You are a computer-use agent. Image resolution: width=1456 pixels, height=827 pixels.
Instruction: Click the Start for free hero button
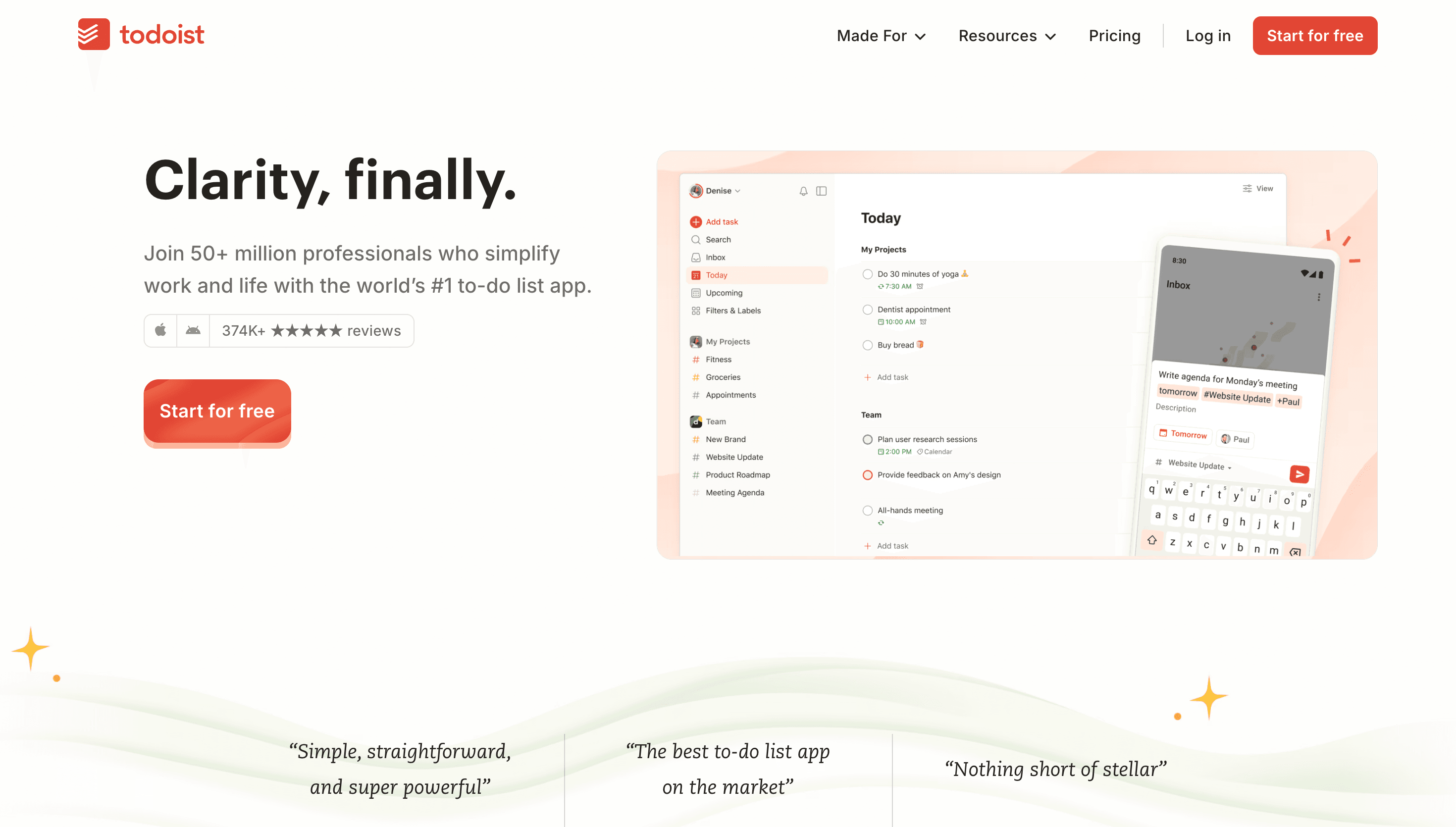(x=217, y=411)
